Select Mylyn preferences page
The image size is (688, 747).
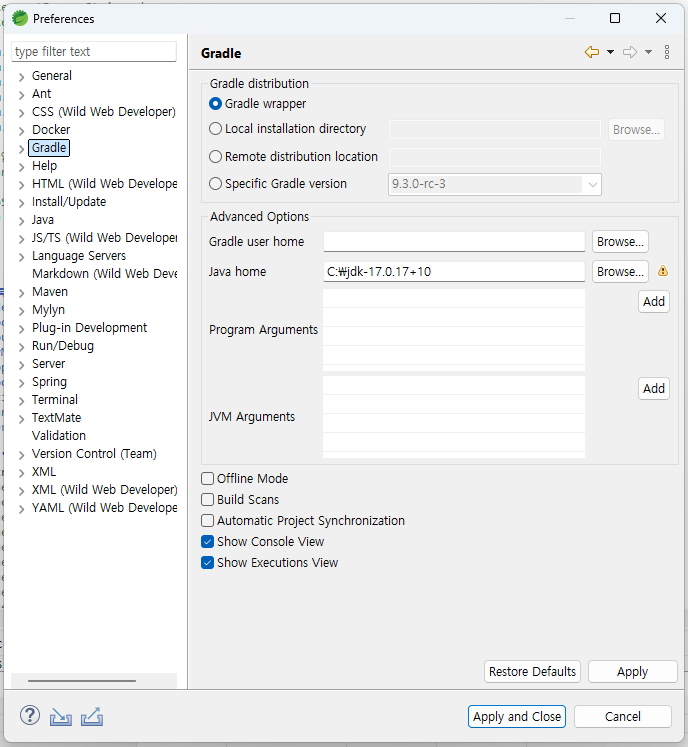(x=48, y=310)
